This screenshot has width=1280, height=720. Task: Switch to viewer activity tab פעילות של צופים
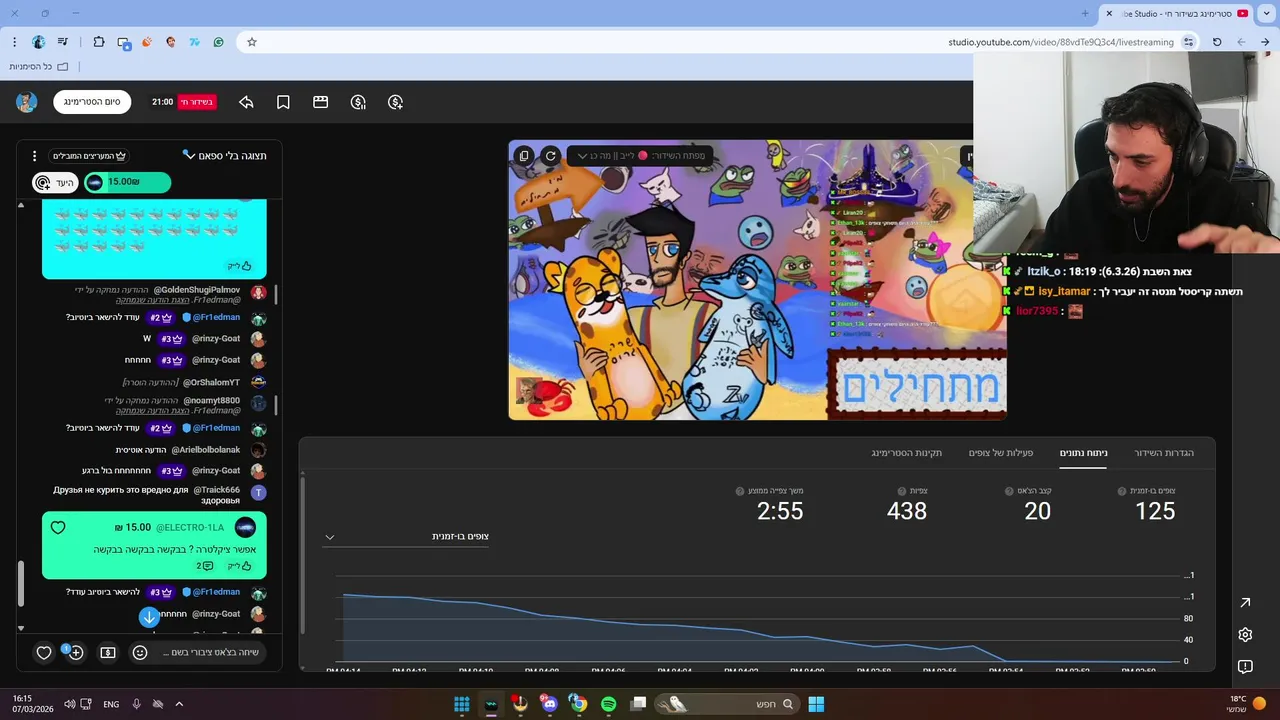tap(1001, 453)
